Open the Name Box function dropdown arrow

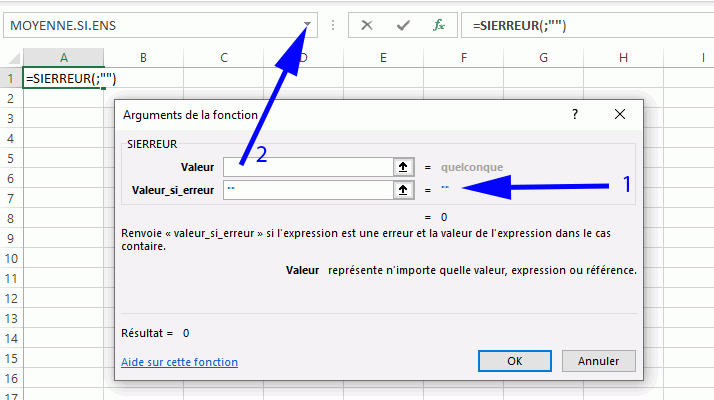pos(307,25)
